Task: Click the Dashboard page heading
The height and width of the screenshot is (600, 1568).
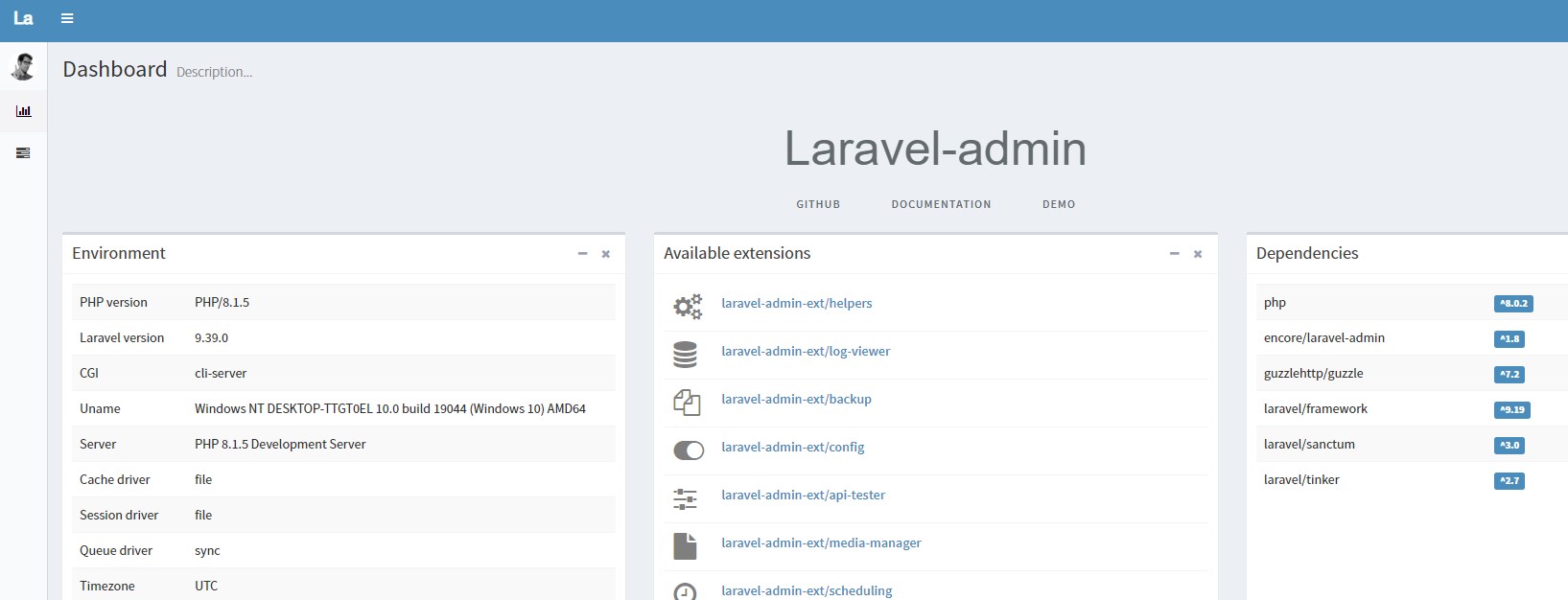Action: pyautogui.click(x=115, y=69)
